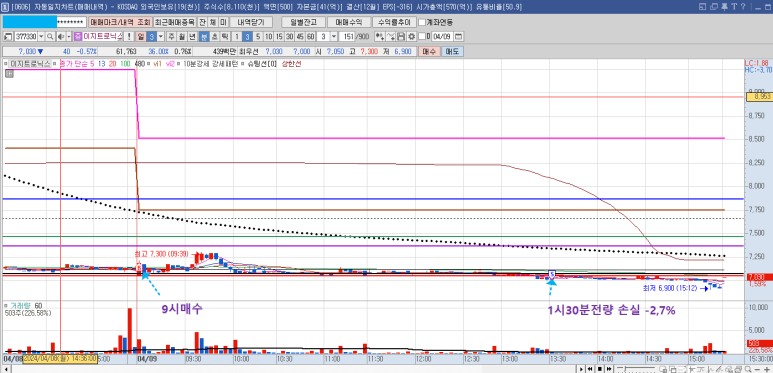Click the stock code search magnifier icon
The width and height of the screenshot is (773, 373).
pyautogui.click(x=50, y=36)
